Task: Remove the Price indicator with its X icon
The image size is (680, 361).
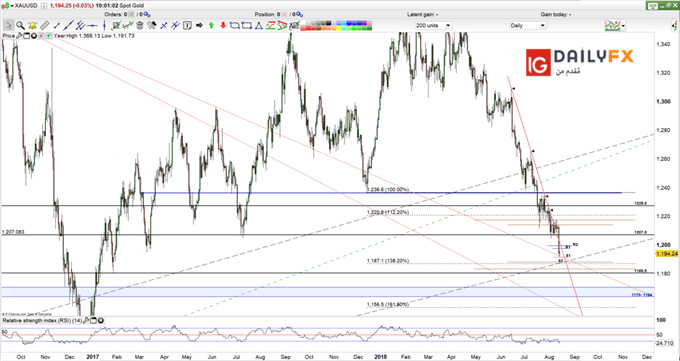Action: click(x=33, y=36)
